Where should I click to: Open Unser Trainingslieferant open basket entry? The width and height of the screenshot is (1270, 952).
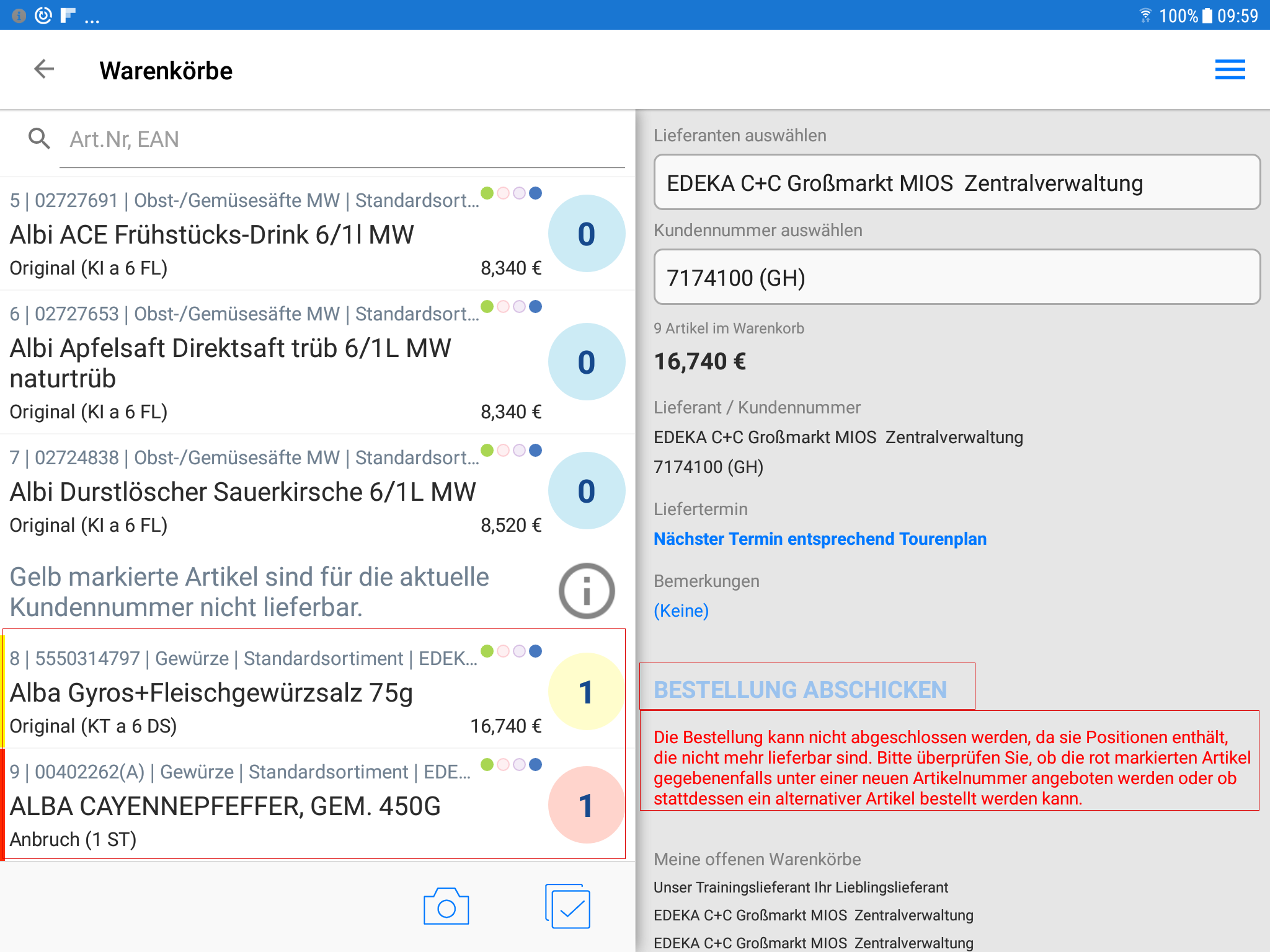[801, 887]
